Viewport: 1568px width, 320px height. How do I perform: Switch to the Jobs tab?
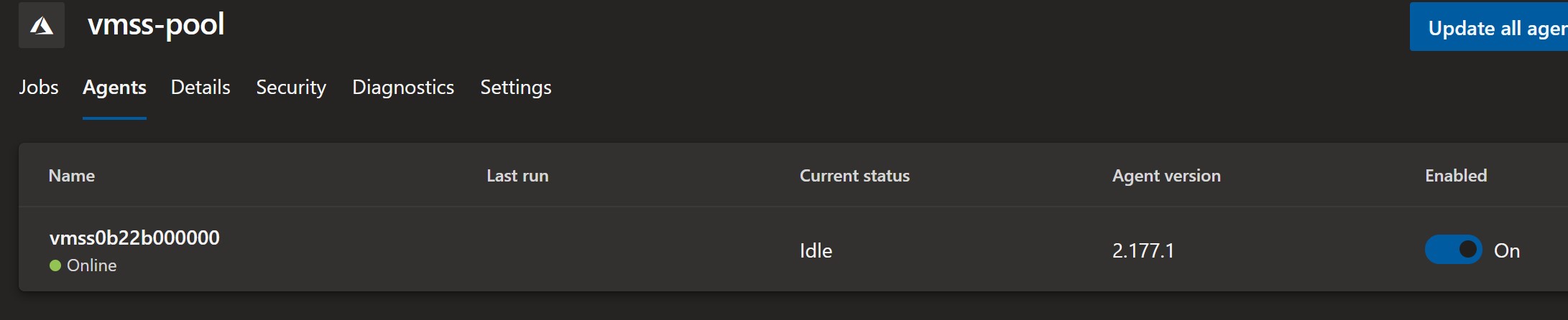39,87
